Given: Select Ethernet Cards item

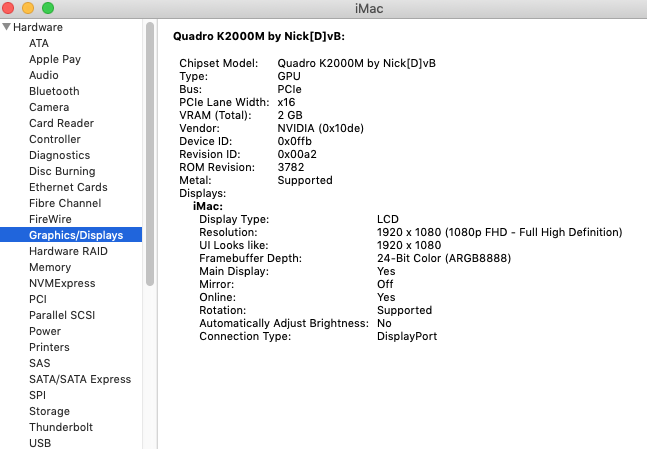Looking at the screenshot, I should pyautogui.click(x=68, y=187).
